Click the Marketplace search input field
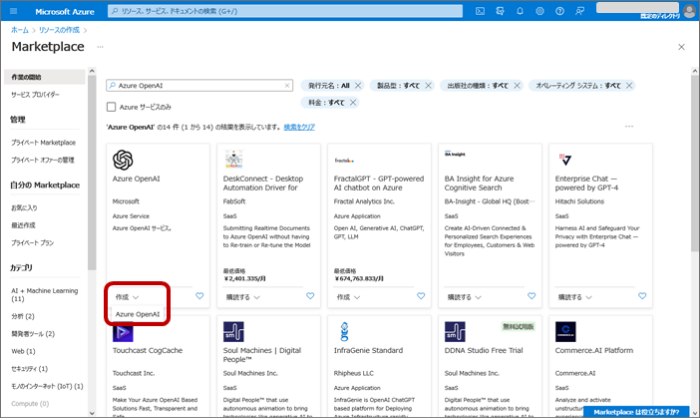Image resolution: width=700 pixels, height=419 pixels. (200, 85)
